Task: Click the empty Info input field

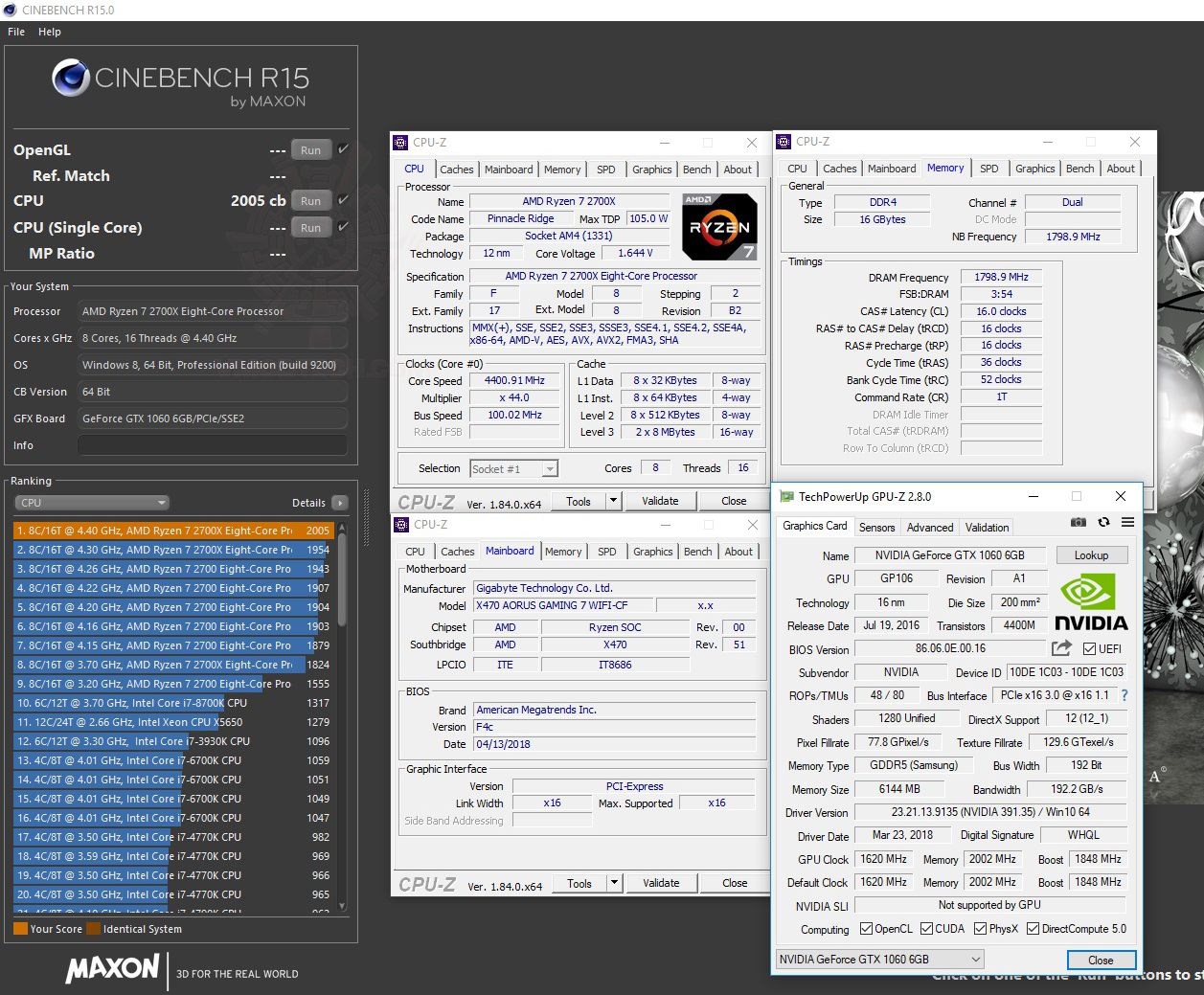Action: pyautogui.click(x=212, y=445)
